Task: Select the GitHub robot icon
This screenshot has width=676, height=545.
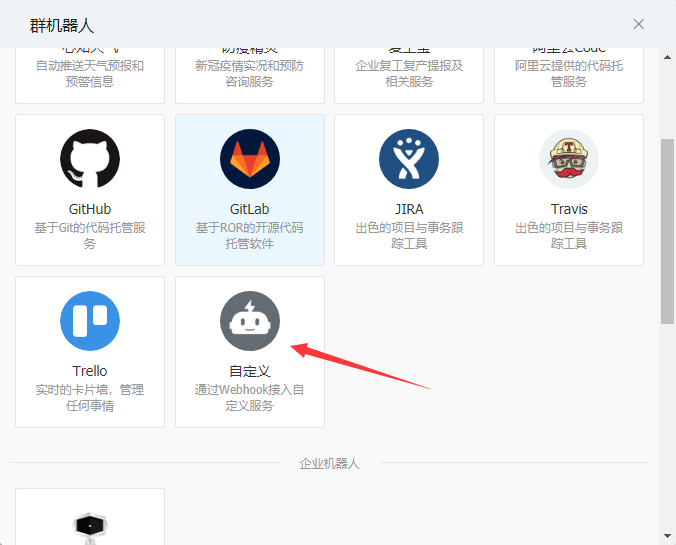Action: 90,159
